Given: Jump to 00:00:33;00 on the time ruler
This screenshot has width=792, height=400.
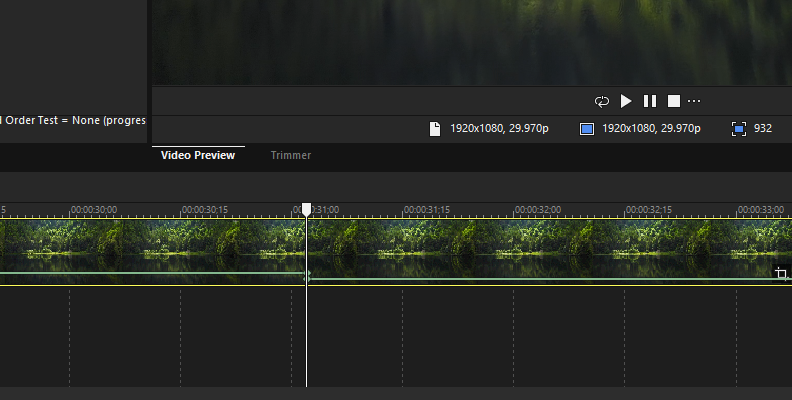Looking at the screenshot, I should (761, 209).
